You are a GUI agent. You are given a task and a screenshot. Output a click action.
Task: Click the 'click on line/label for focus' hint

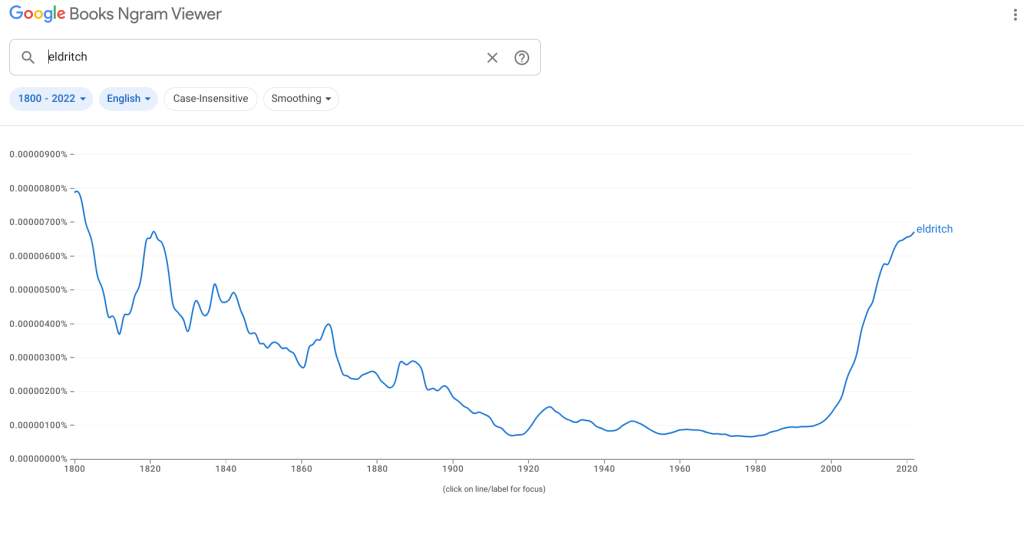click(x=494, y=489)
